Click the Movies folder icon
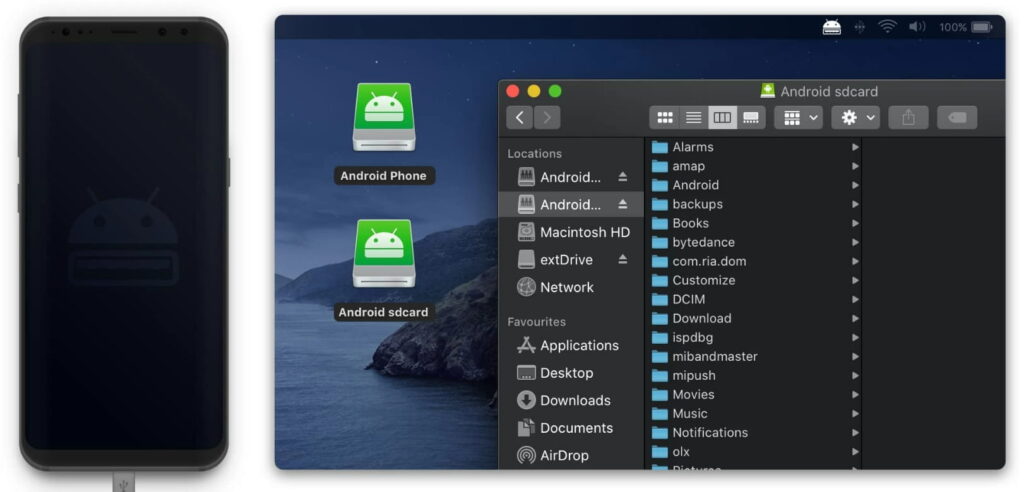Screen dimensions: 1024x492 point(660,395)
